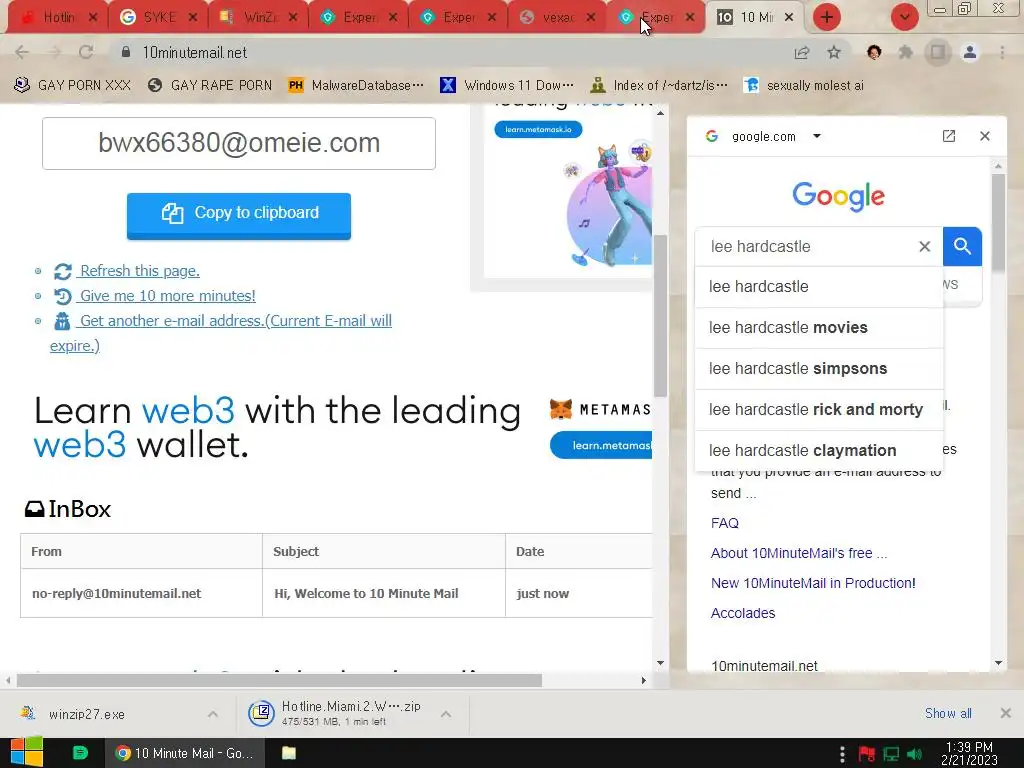The width and height of the screenshot is (1024, 768).
Task: Click the Hotline.Miami zip download progress icon
Action: (x=261, y=713)
